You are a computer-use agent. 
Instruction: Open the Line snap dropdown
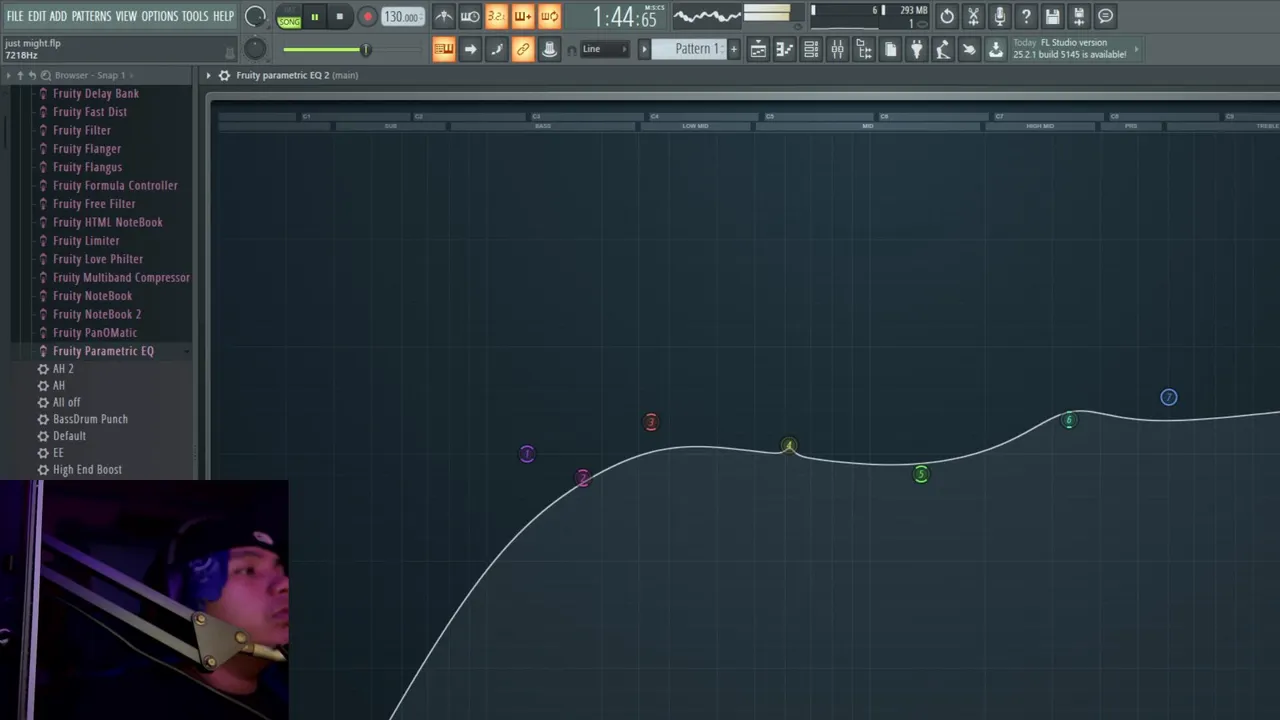pos(605,49)
